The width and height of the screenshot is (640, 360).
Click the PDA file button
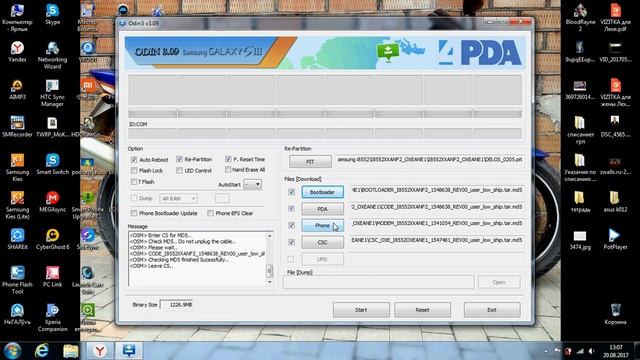pos(322,209)
